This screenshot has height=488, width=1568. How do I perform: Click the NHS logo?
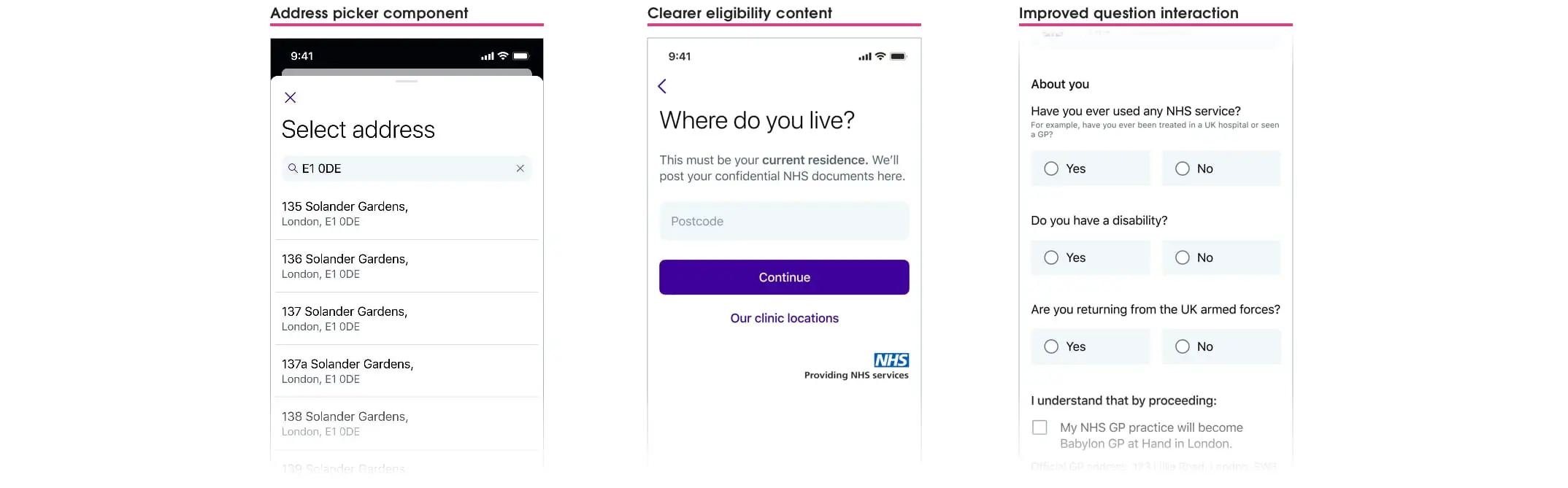(x=891, y=360)
